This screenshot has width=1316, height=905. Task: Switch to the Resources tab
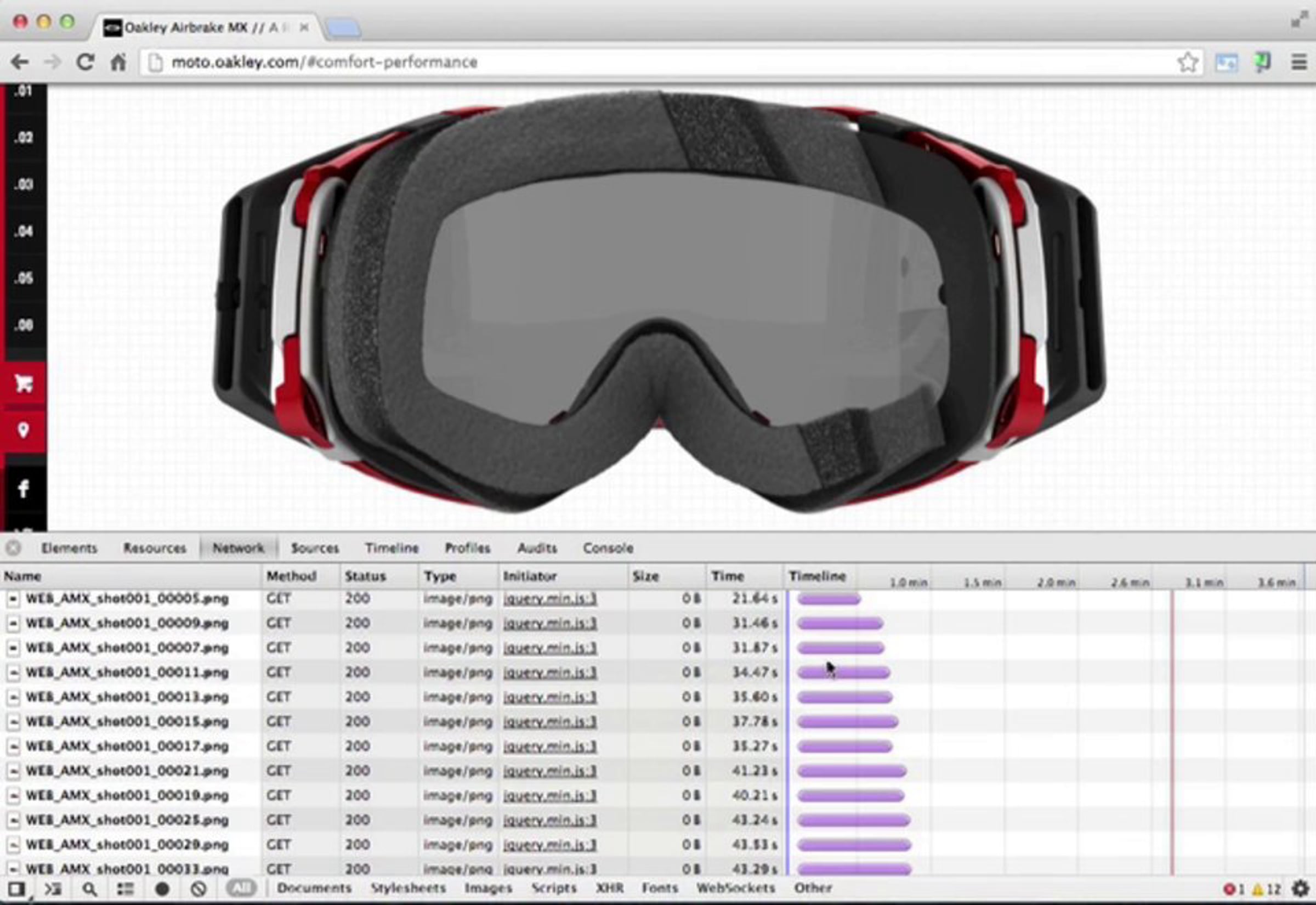[155, 548]
